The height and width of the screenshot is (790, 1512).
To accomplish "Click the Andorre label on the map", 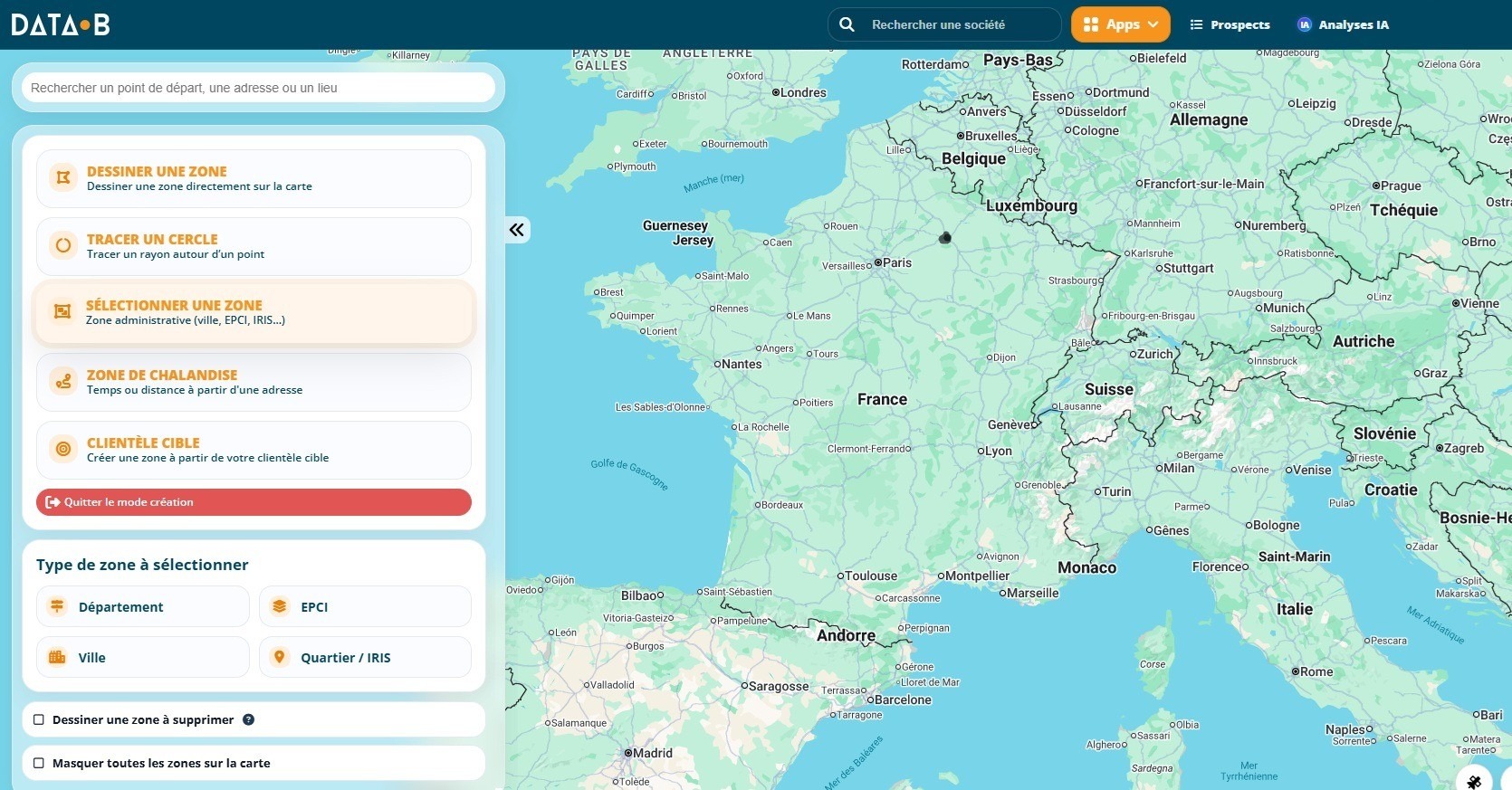I will point(846,635).
